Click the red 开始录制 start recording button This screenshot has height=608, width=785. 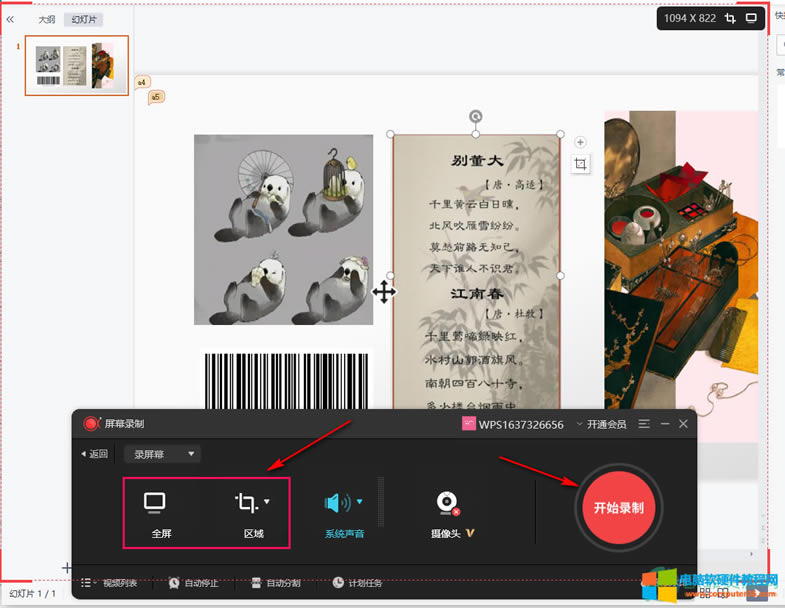tap(618, 507)
